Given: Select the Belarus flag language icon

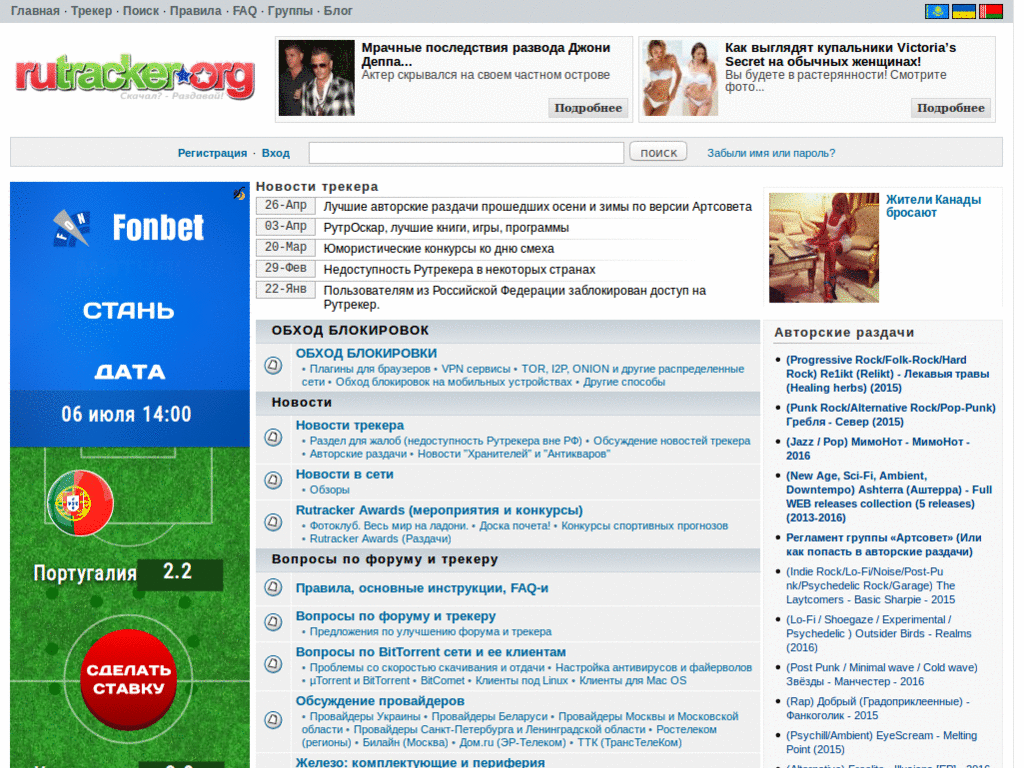Looking at the screenshot, I should 991,11.
